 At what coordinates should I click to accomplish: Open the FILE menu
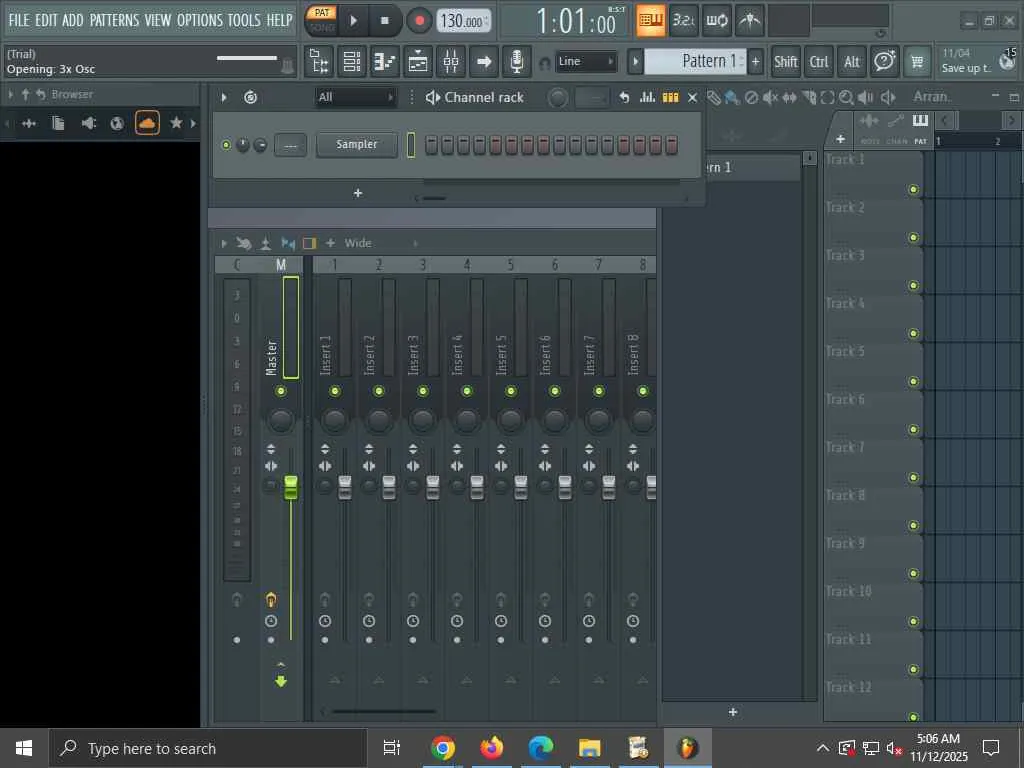[19, 20]
